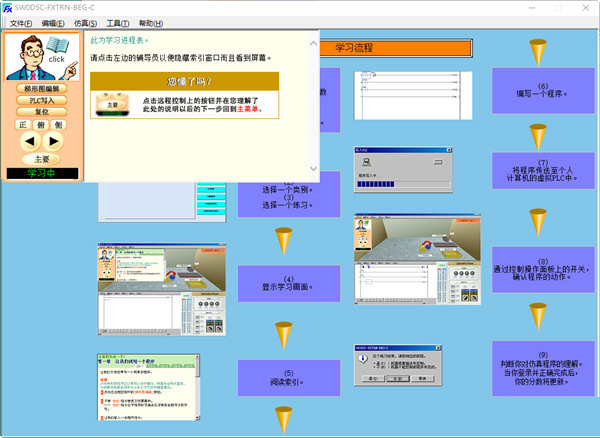Open the 帮助(H) menu
The width and height of the screenshot is (600, 438).
pyautogui.click(x=150, y=22)
